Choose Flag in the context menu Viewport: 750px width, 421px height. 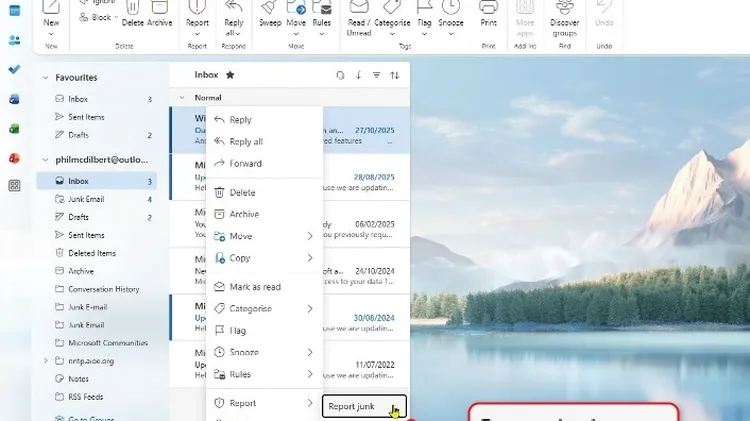238,331
